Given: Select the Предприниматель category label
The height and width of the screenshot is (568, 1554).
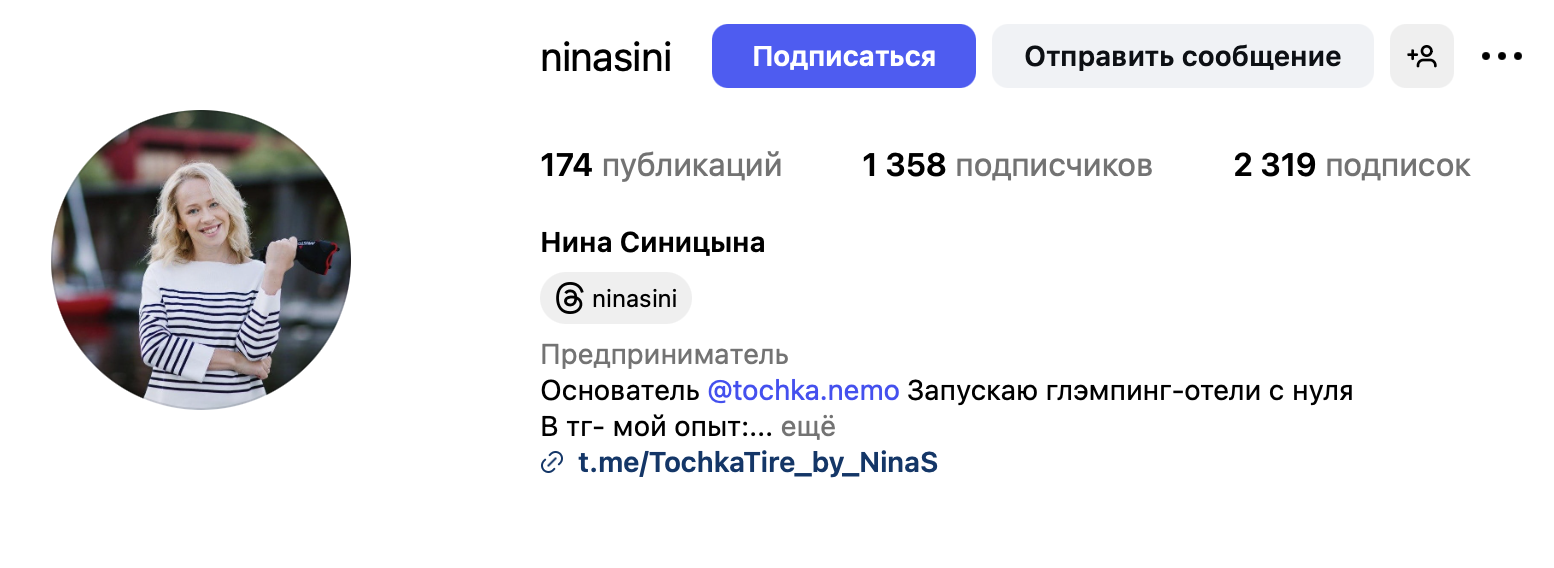Looking at the screenshot, I should point(664,354).
